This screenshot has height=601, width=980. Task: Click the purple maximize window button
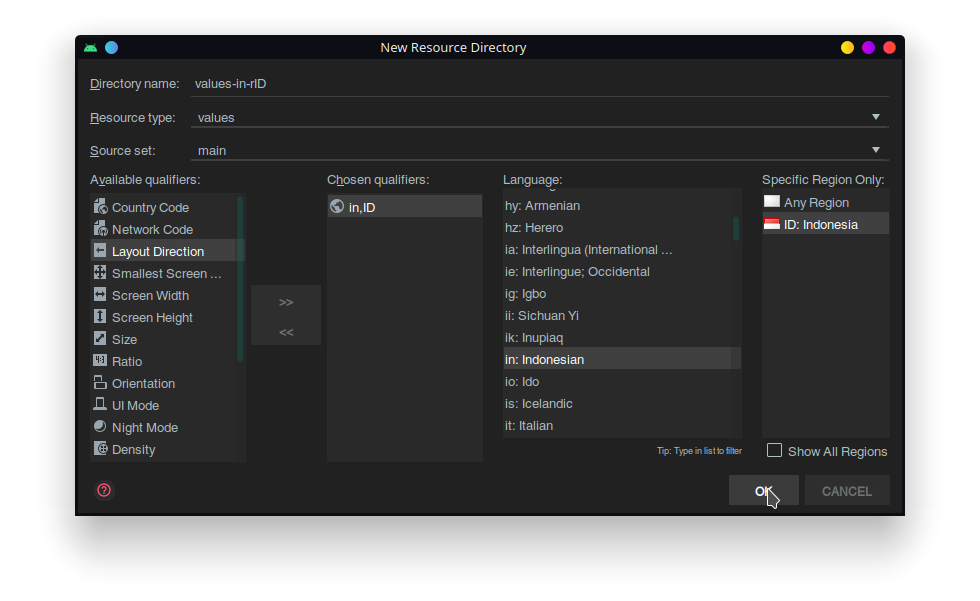tap(868, 47)
